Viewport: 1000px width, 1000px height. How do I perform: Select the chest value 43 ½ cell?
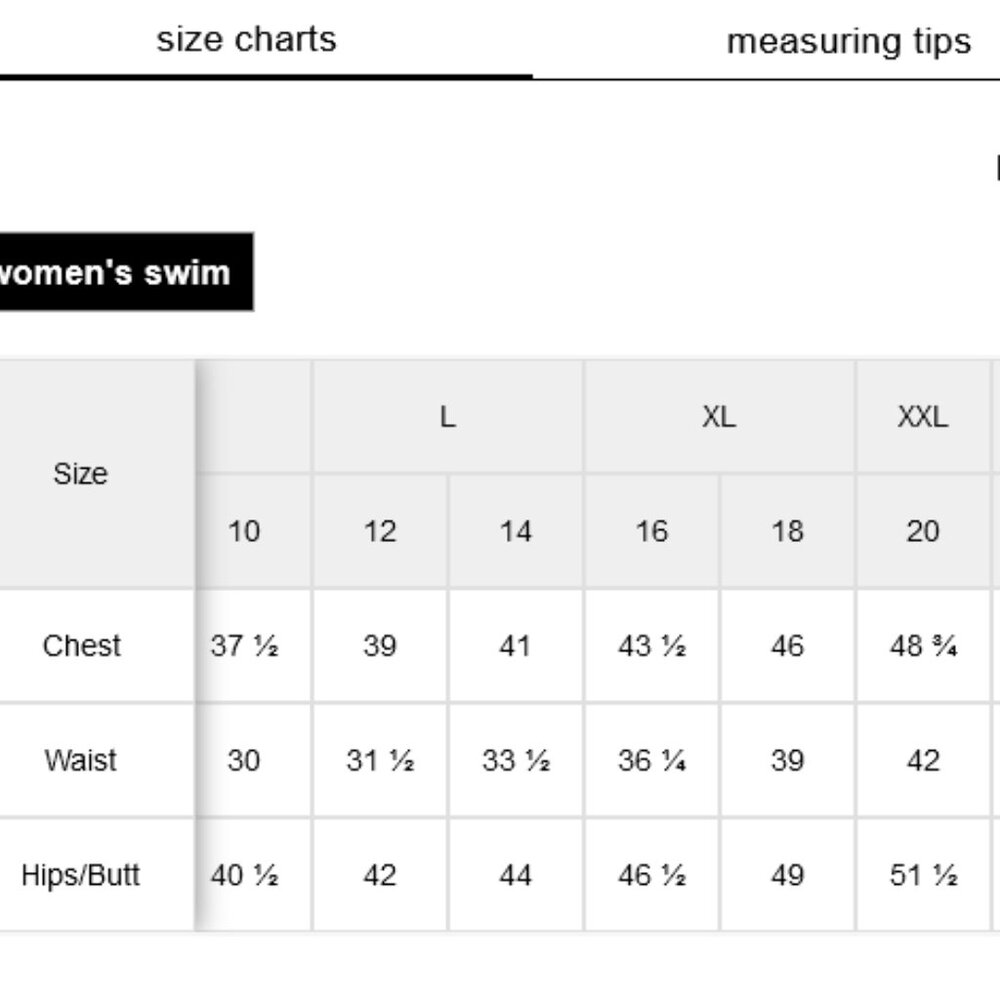(x=652, y=645)
